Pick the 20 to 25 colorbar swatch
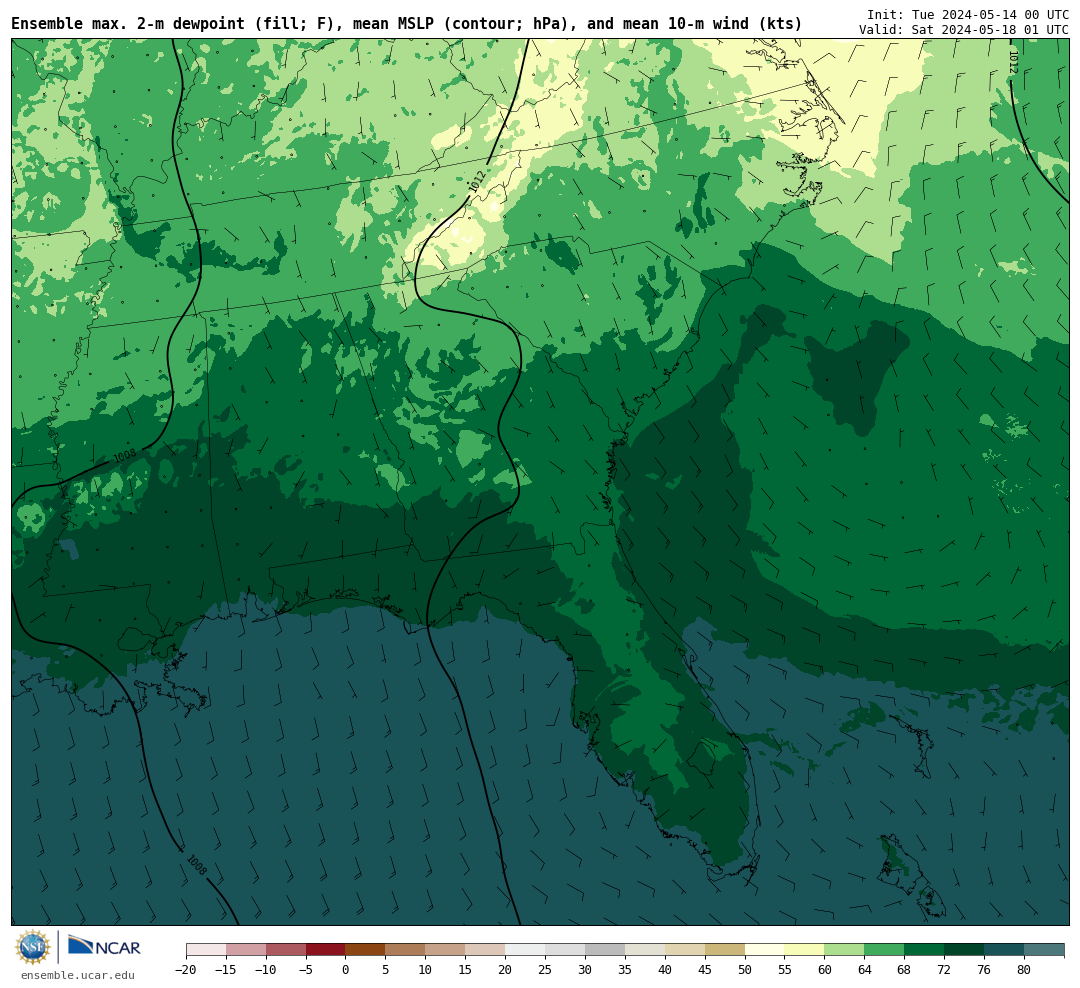The height and width of the screenshot is (988, 1080). [526, 950]
